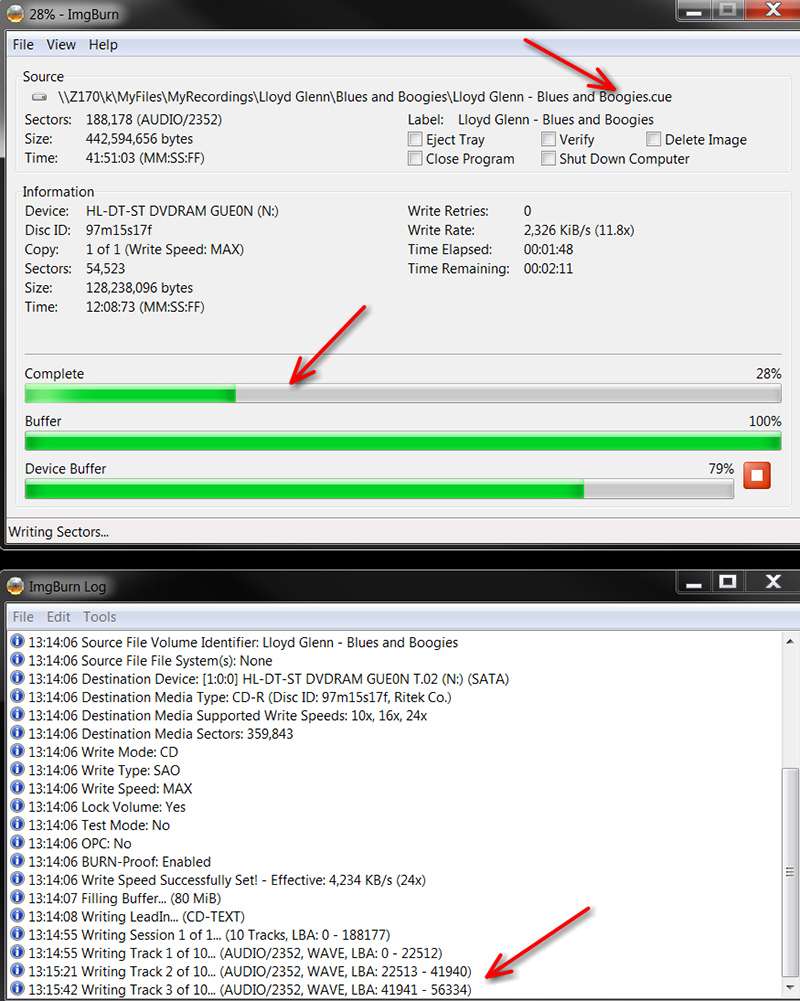Viewport: 800px width, 1001px height.
Task: Click the written Size value 128,238,096 bytes
Action: pyautogui.click(x=139, y=287)
